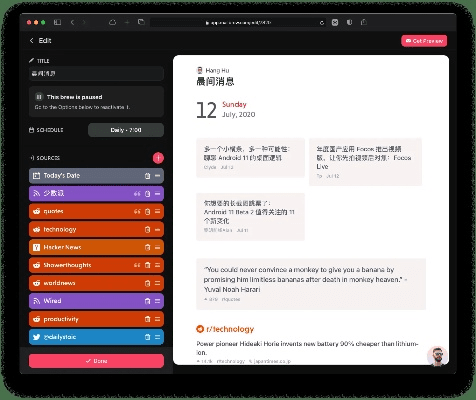Screen dimensions: 476x400
Task: Open the 少数派 source row
Action: point(96,194)
